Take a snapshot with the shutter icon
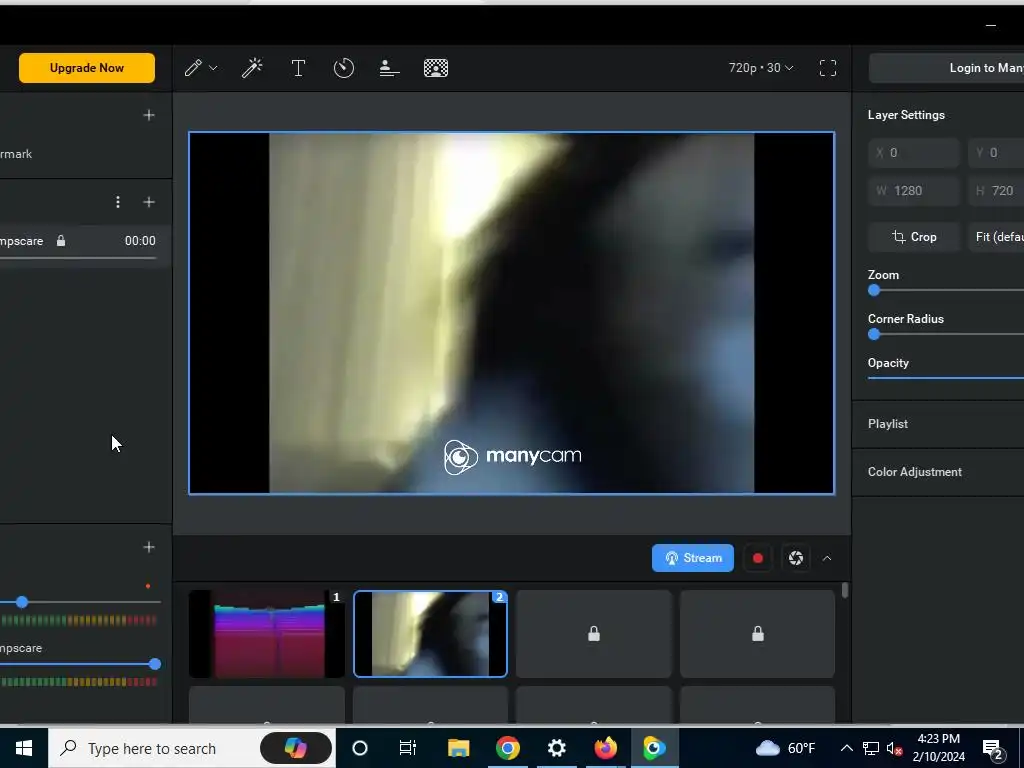 (x=795, y=558)
